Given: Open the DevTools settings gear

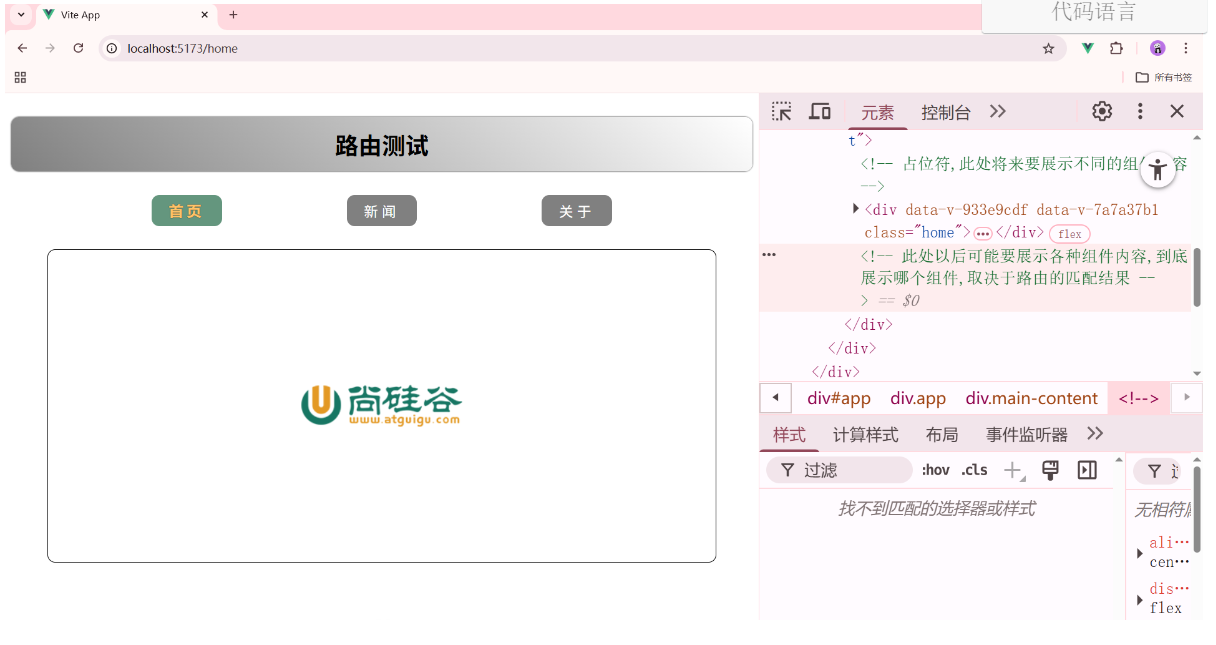Looking at the screenshot, I should 1102,111.
